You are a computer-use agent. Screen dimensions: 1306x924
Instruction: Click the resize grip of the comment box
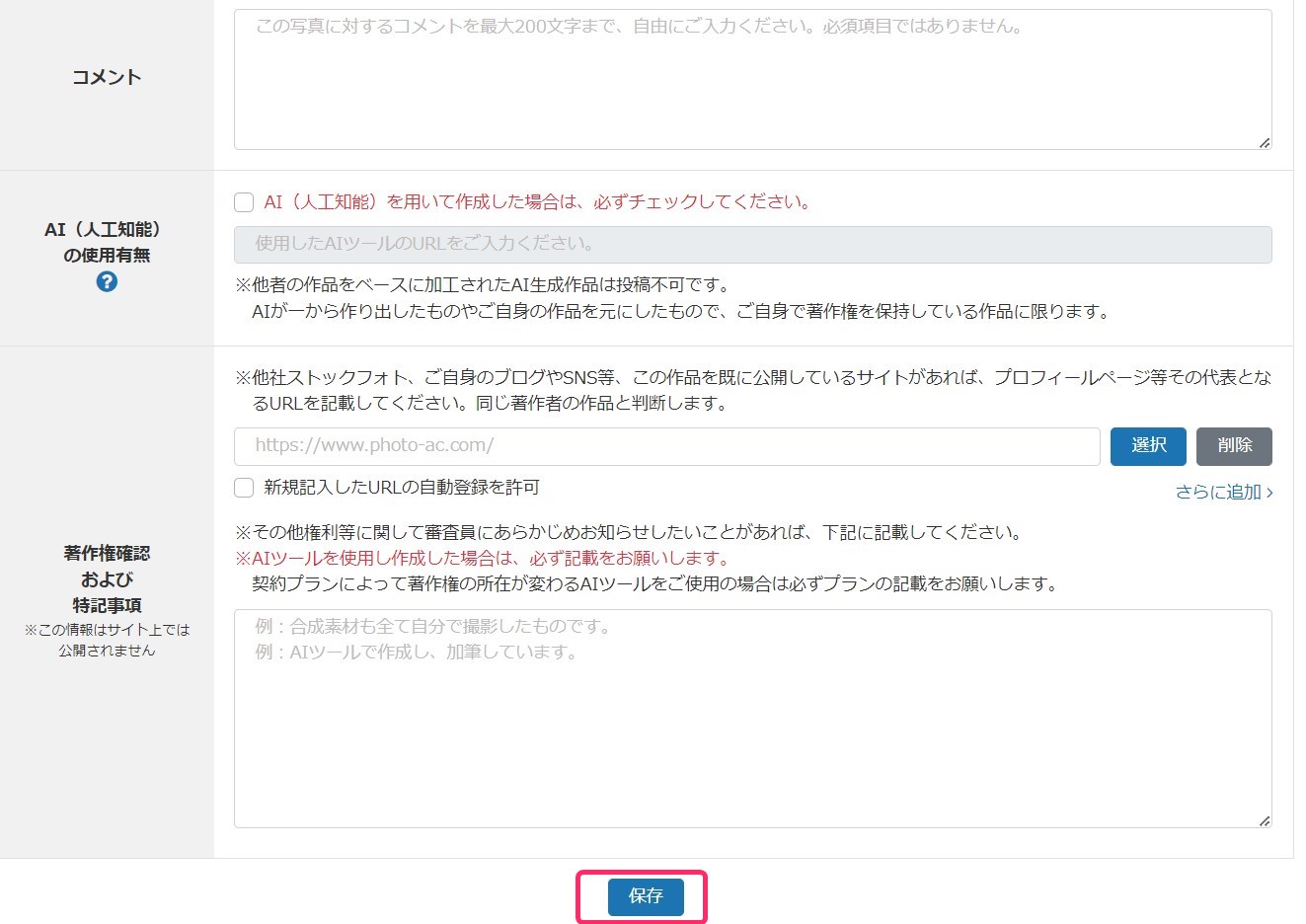pyautogui.click(x=1265, y=142)
